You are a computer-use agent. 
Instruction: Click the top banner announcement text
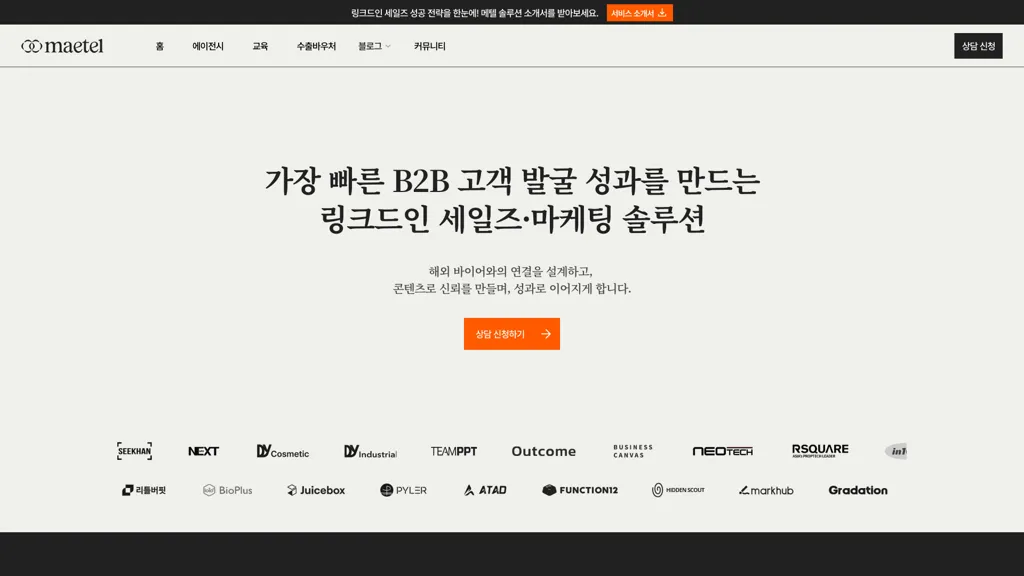tap(474, 13)
